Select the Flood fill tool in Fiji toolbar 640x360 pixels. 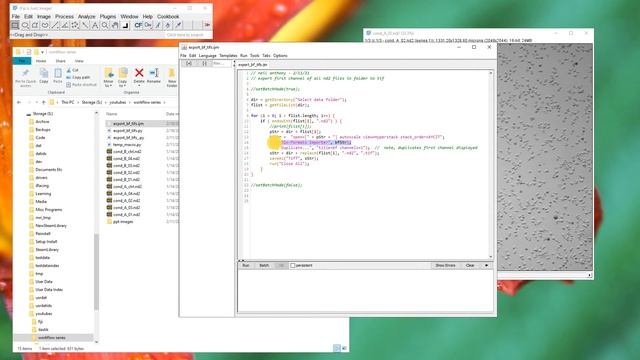tap(168, 25)
